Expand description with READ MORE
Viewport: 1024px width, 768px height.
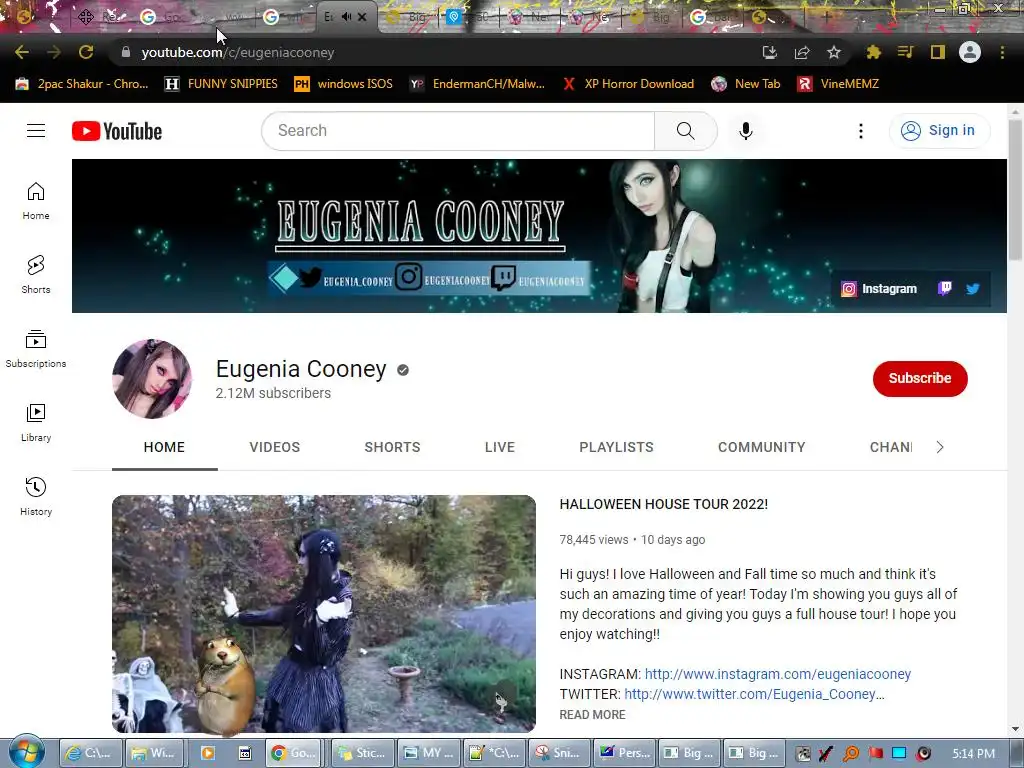(x=592, y=714)
